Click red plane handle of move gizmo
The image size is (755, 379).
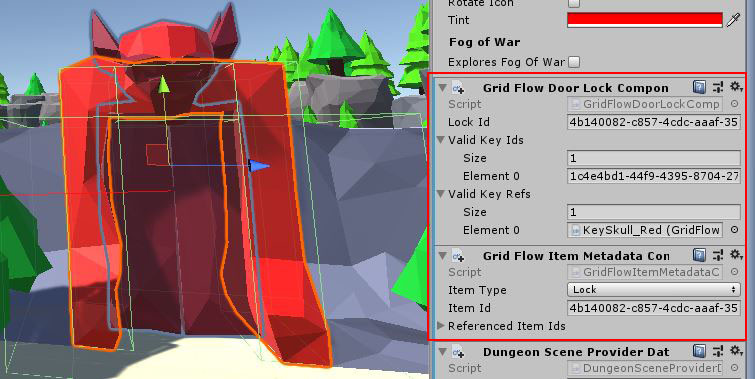coord(157,154)
